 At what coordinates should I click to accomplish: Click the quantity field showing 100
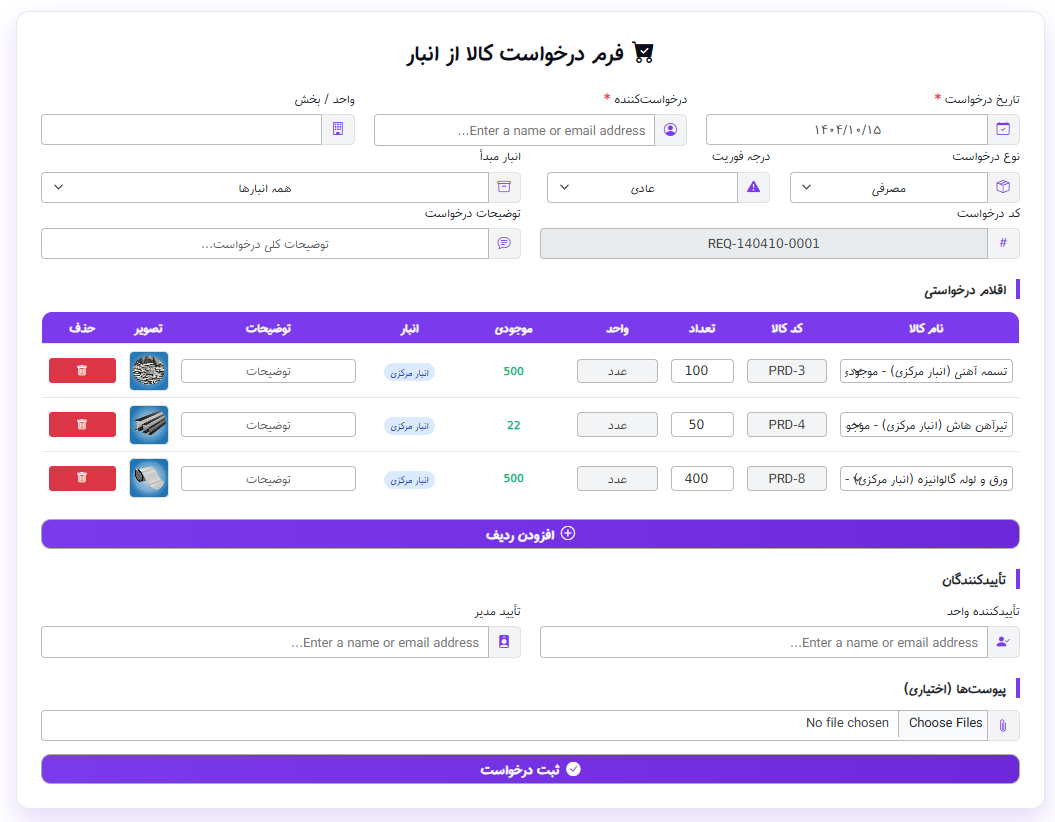702,371
